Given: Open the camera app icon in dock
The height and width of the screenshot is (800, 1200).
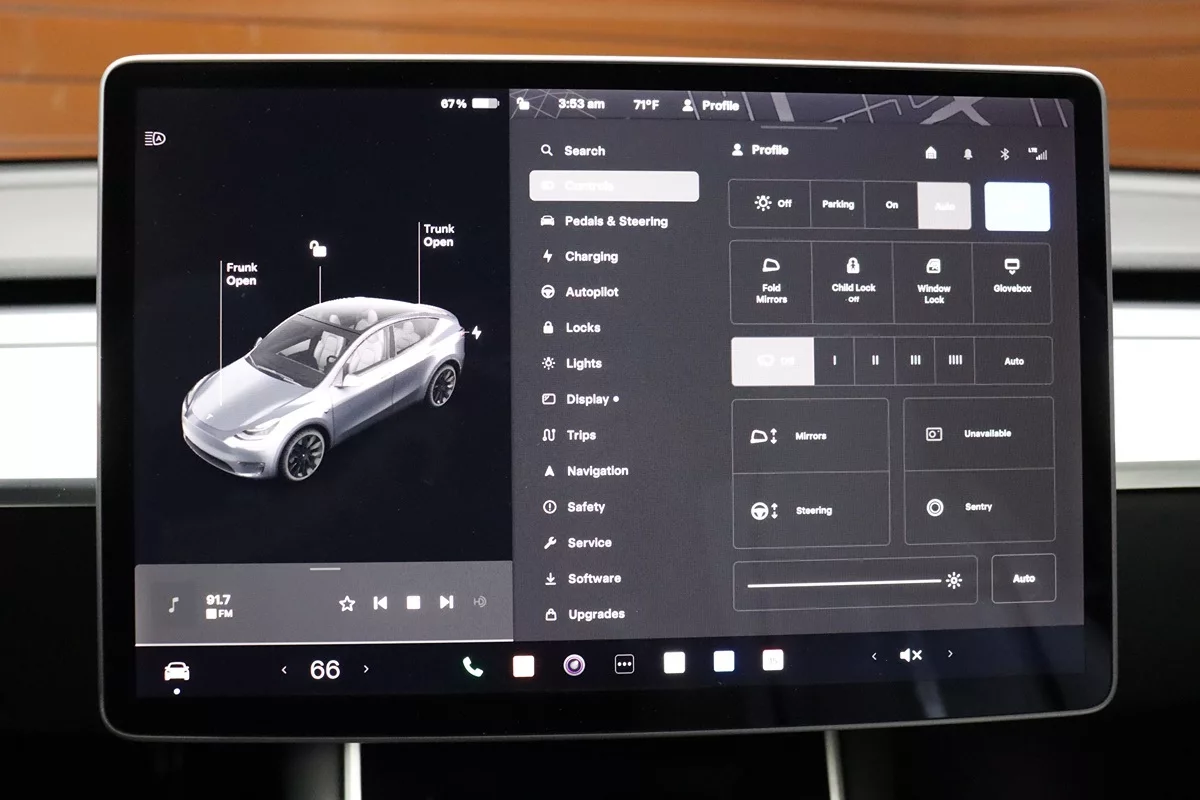Looking at the screenshot, I should (574, 666).
